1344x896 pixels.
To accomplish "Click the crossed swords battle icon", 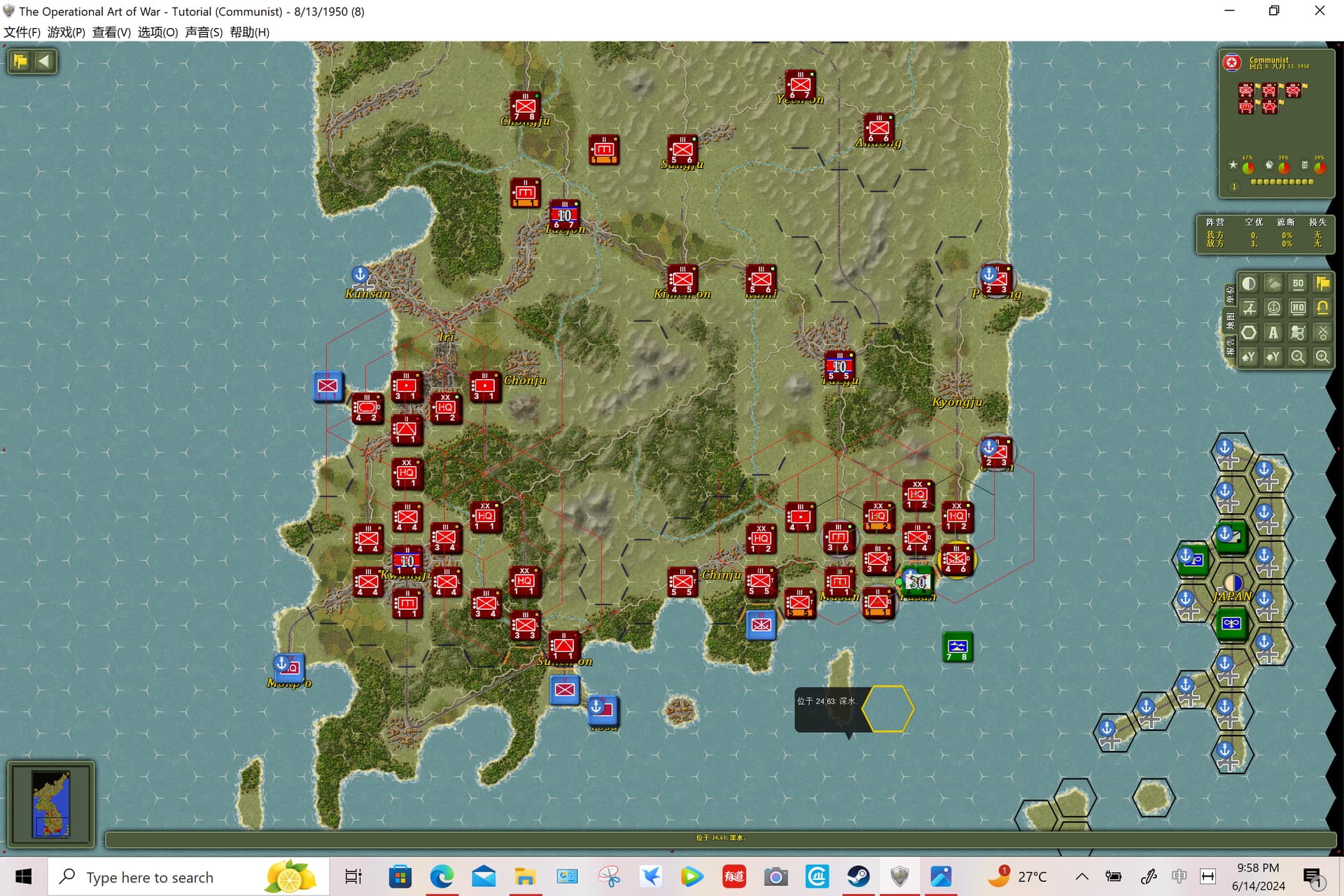I will coord(1322,332).
